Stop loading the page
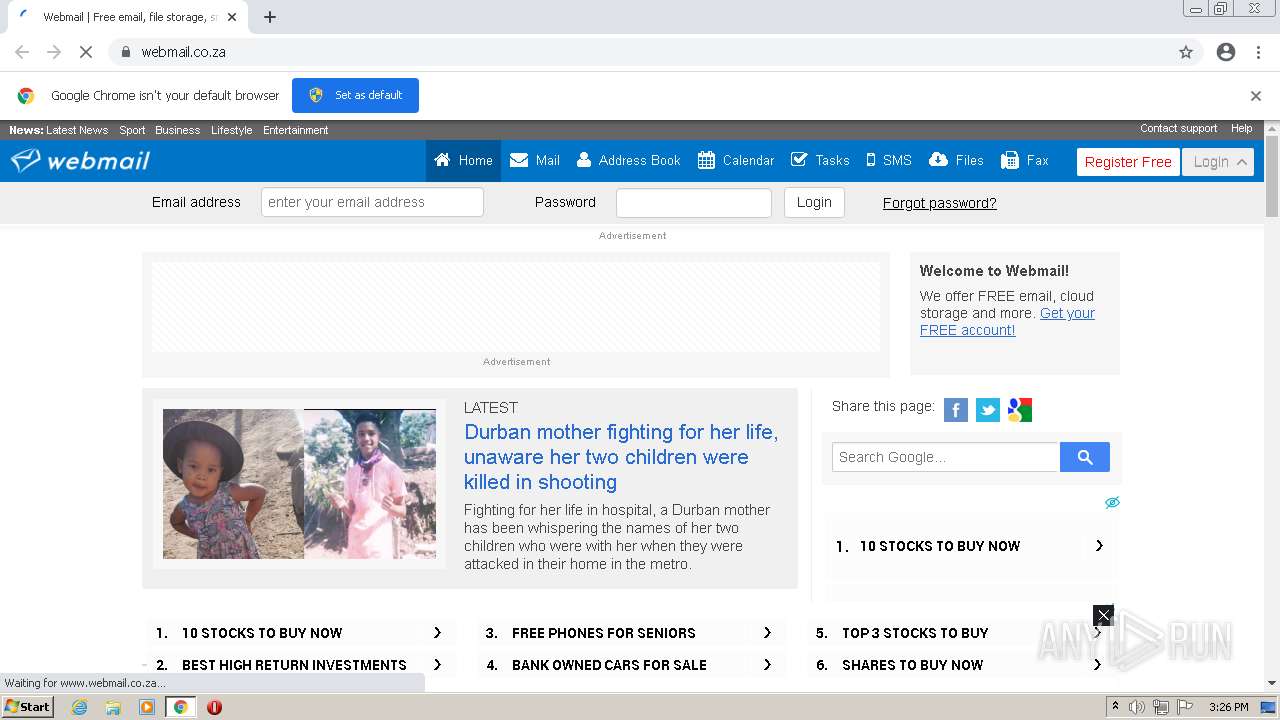Viewport: 1280px width, 720px height. [86, 52]
